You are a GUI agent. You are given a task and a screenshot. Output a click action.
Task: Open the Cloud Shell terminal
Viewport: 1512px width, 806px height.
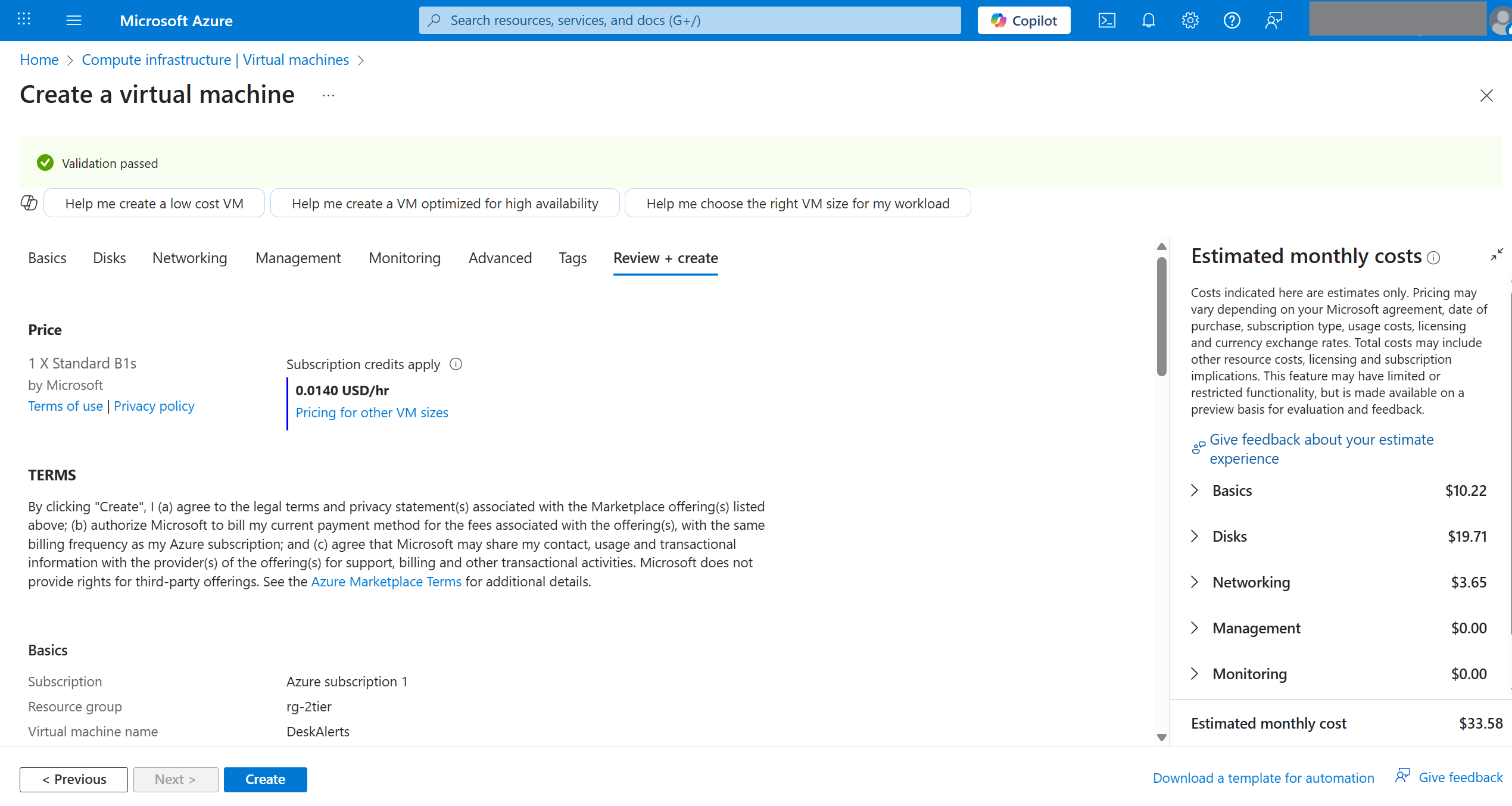[x=1106, y=20]
